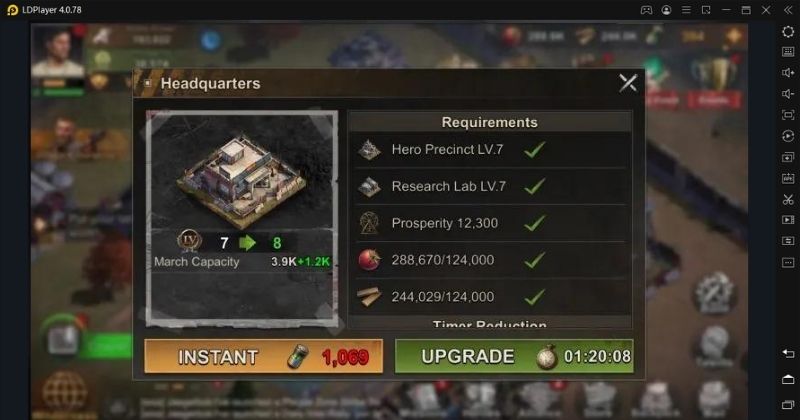Open the more options ellipsis in sidebar

pyautogui.click(x=788, y=262)
